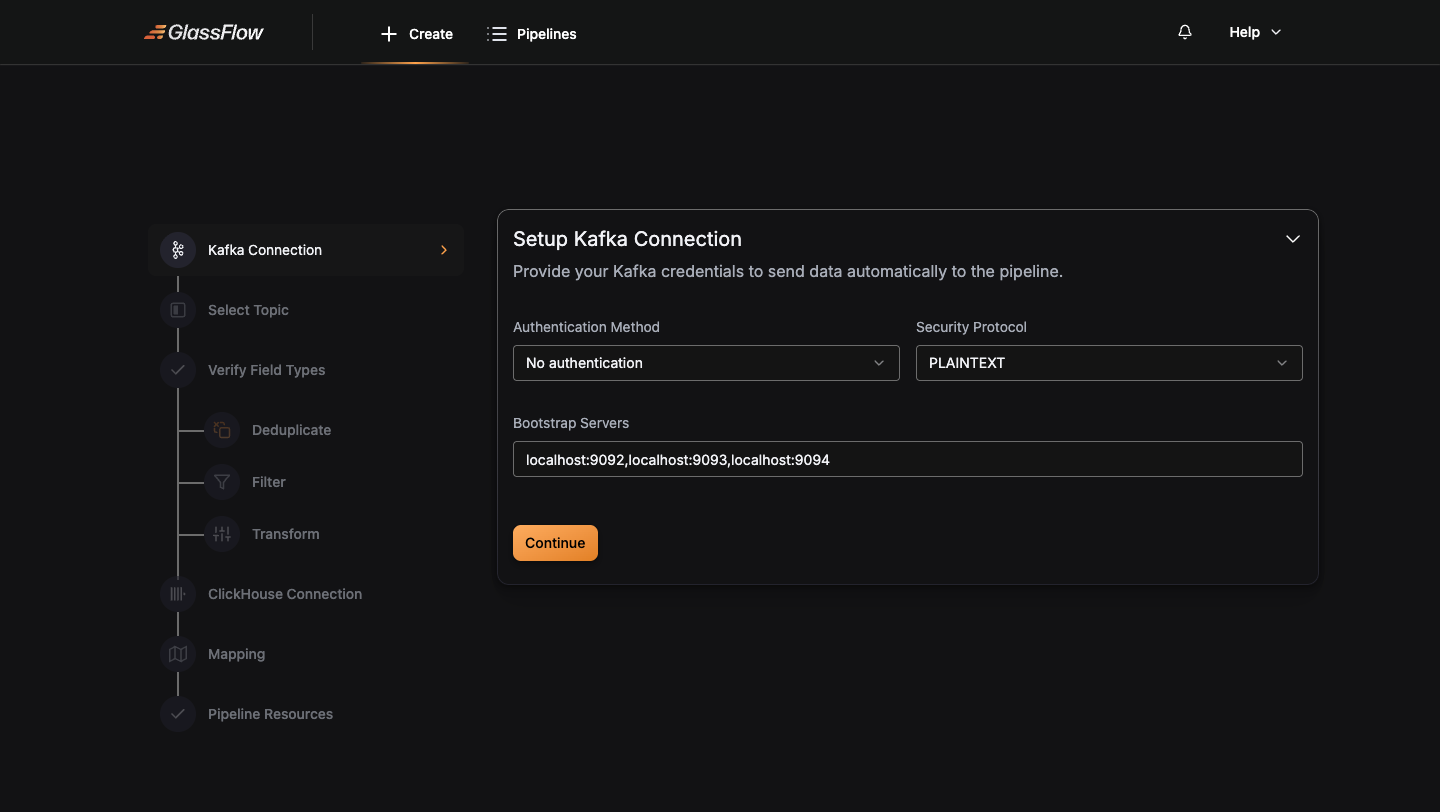Image resolution: width=1440 pixels, height=812 pixels.
Task: Open the Security Protocol dropdown
Action: click(x=1109, y=363)
